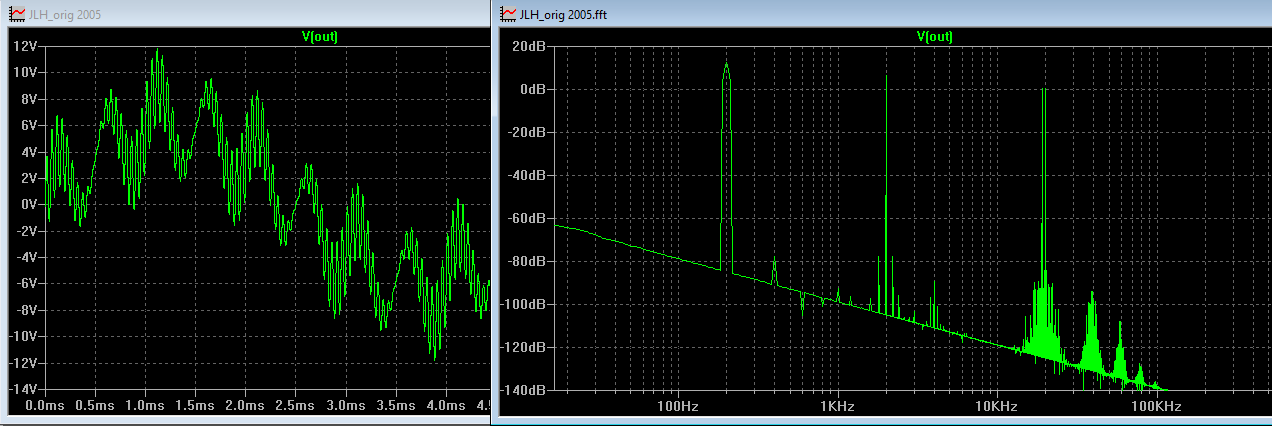The image size is (1272, 426).
Task: Click the 3.5ms label on the time axis
Action: click(x=396, y=407)
